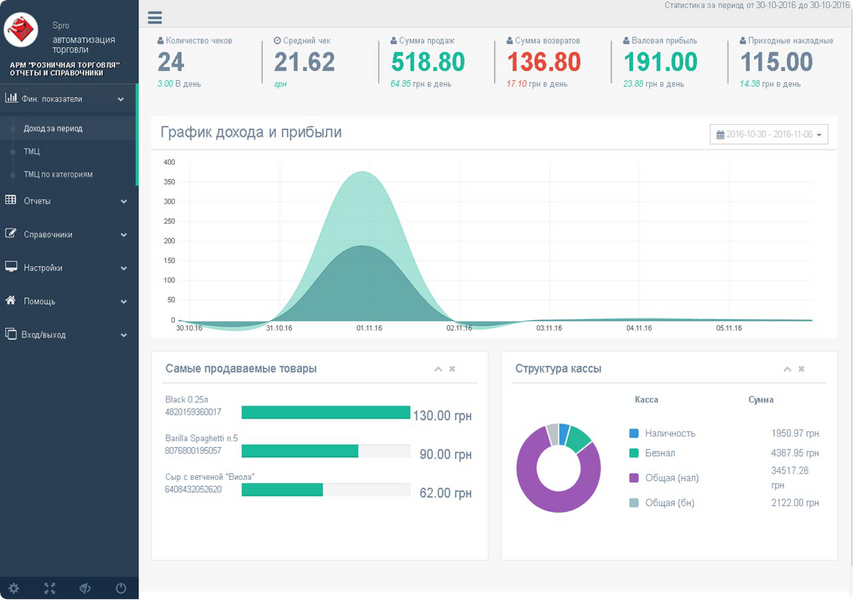Select Фин. показатели menu label

point(52,99)
